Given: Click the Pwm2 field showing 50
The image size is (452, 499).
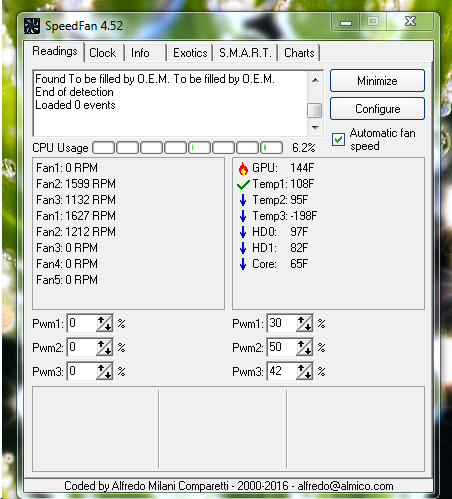Looking at the screenshot, I should click(x=282, y=347).
